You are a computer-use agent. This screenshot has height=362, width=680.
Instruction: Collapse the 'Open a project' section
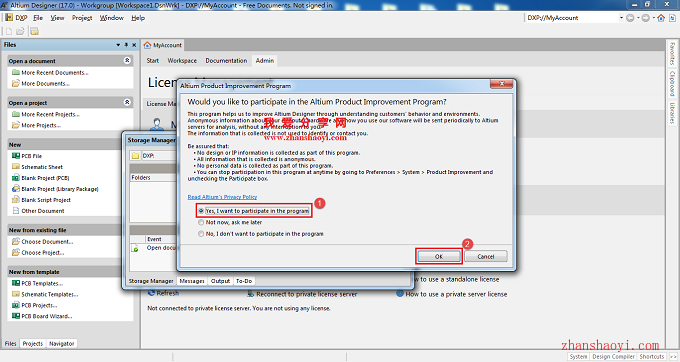coord(127,102)
